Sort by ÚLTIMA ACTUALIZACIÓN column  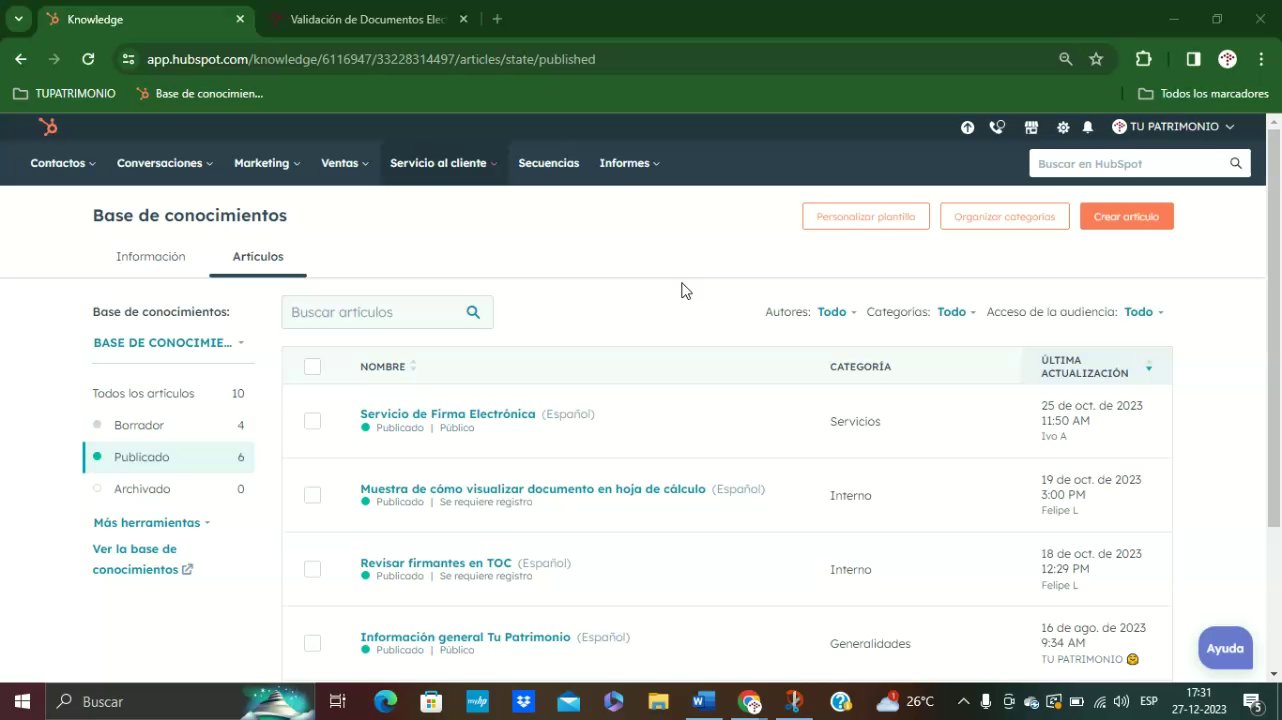[x=1096, y=367]
